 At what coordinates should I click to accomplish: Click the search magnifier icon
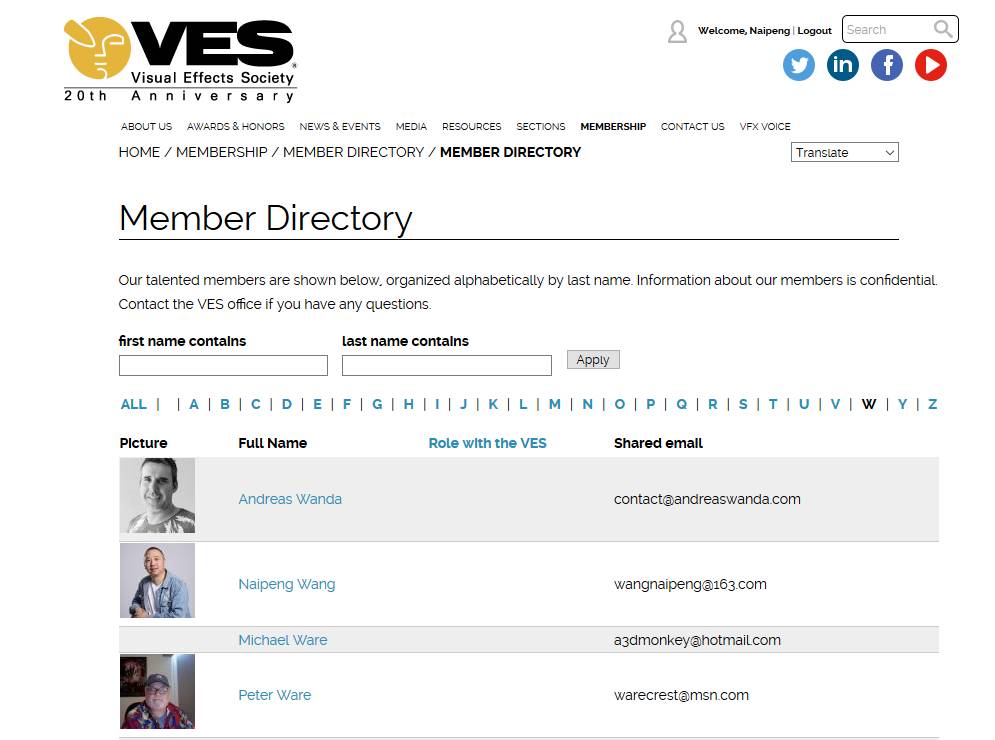tap(943, 29)
